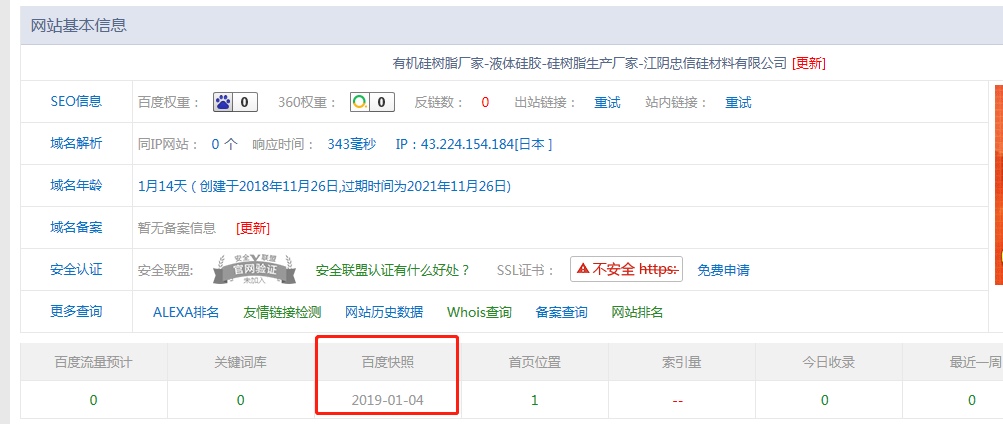Open the 域名年龄 row label
The image size is (1003, 424).
(76, 185)
